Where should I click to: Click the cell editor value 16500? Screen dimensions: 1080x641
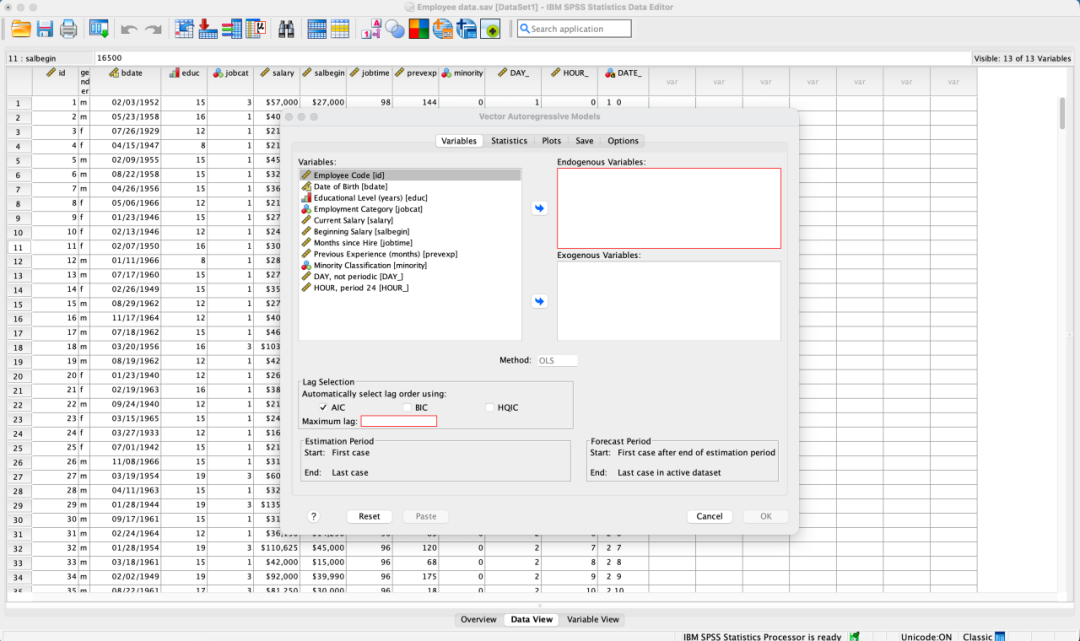coord(110,58)
